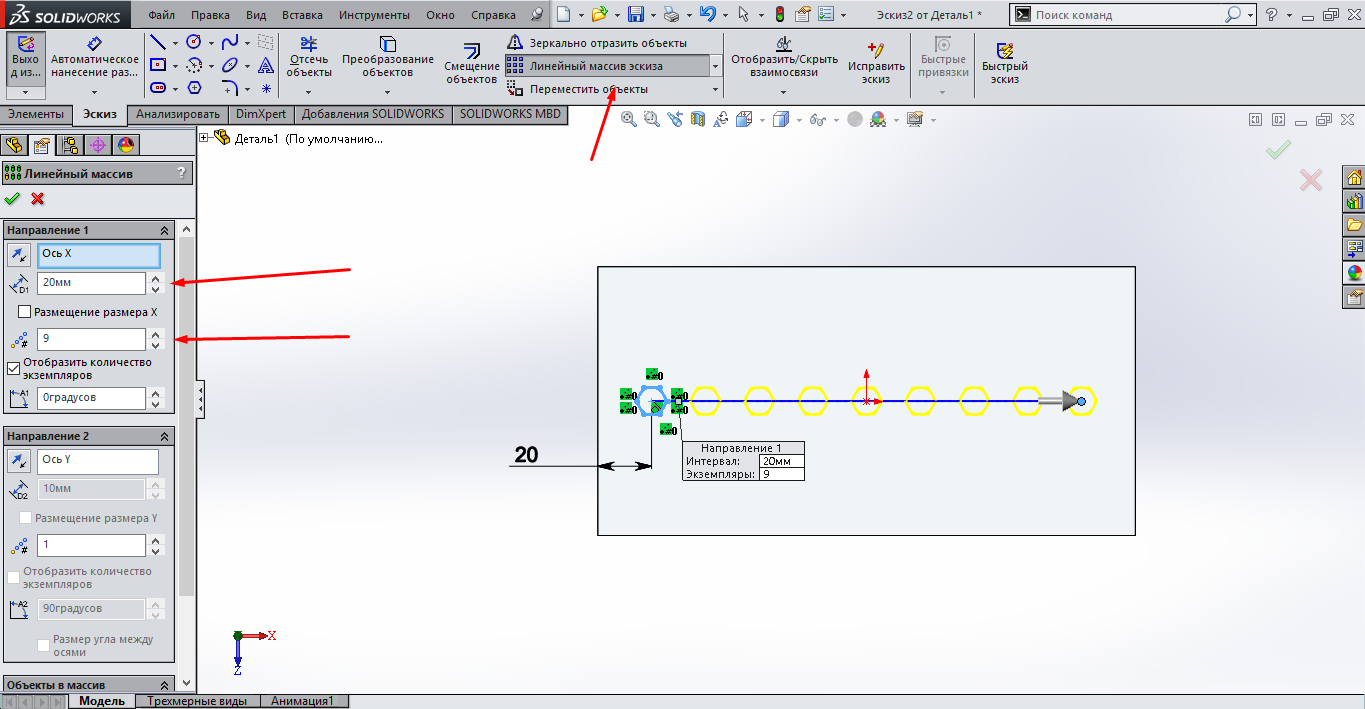The height and width of the screenshot is (709, 1365).
Task: Open Отсечь объекты dropdown arrow
Action: coord(309,92)
